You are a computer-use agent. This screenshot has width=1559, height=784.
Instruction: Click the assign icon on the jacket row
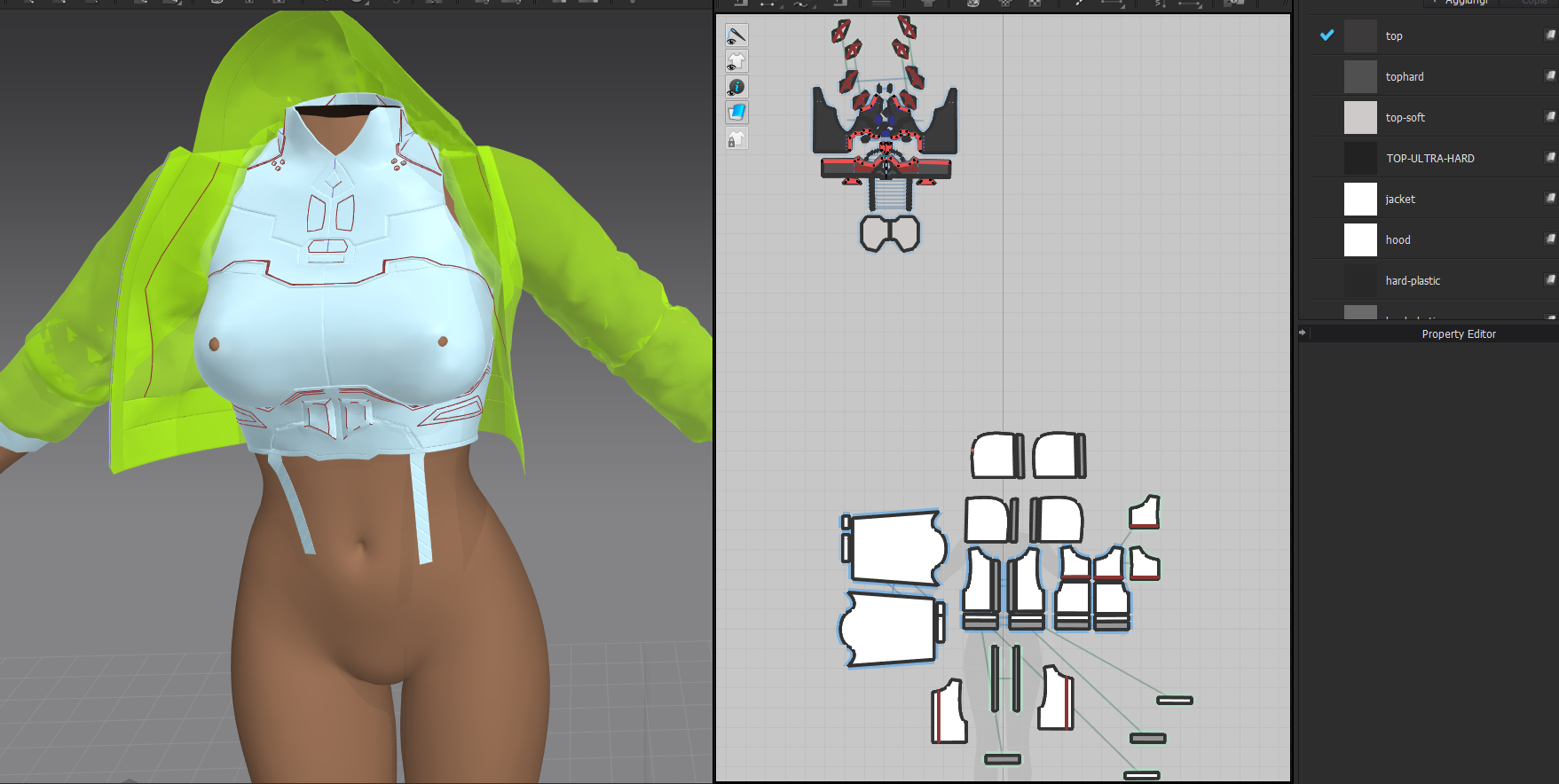tap(1550, 199)
